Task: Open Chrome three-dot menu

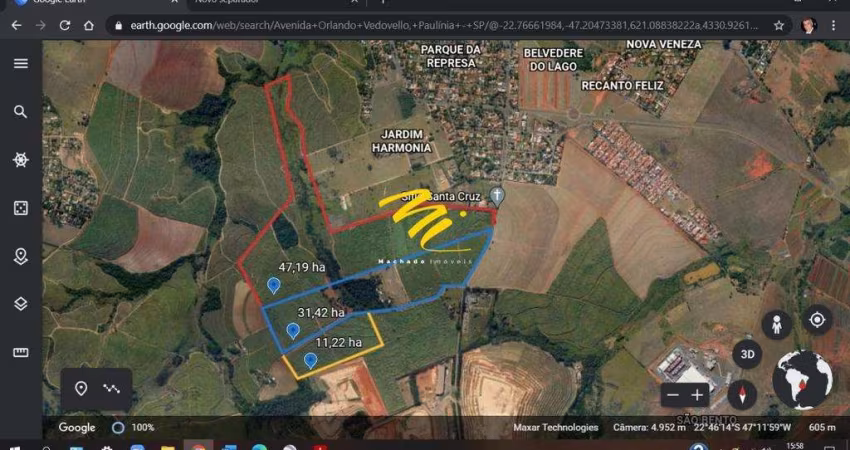Action: coord(834,25)
